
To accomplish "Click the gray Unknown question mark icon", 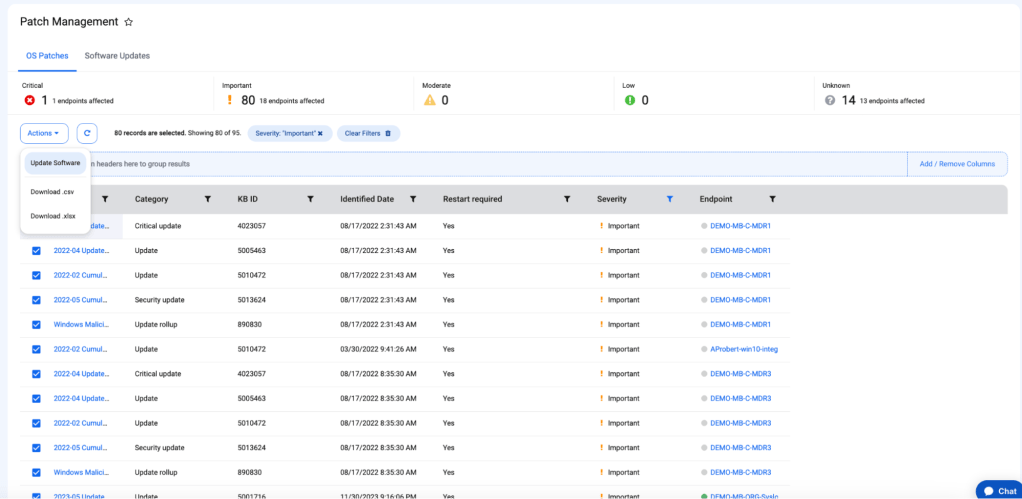I will coord(830,100).
